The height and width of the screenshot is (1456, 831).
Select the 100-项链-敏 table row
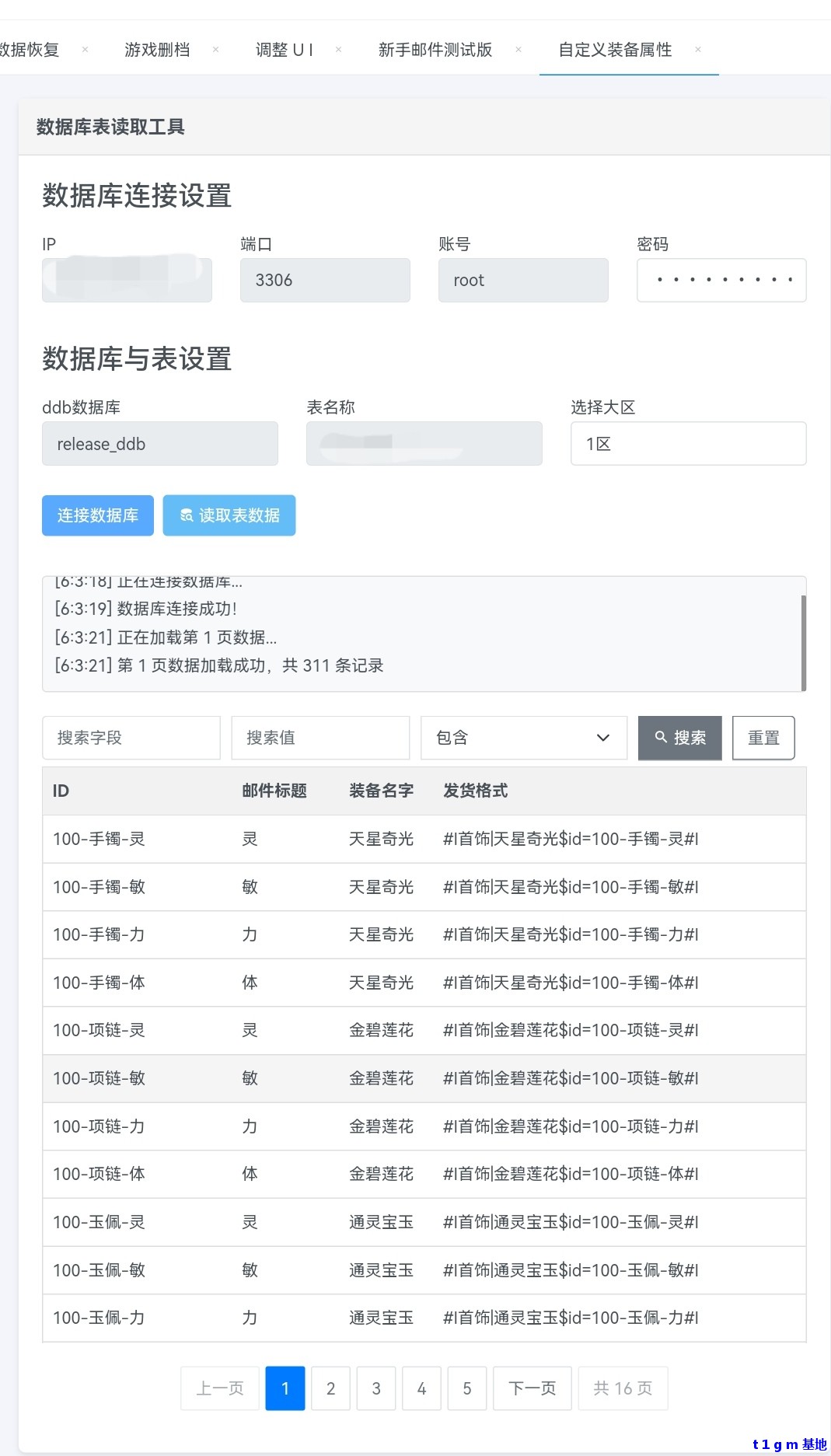424,1078
